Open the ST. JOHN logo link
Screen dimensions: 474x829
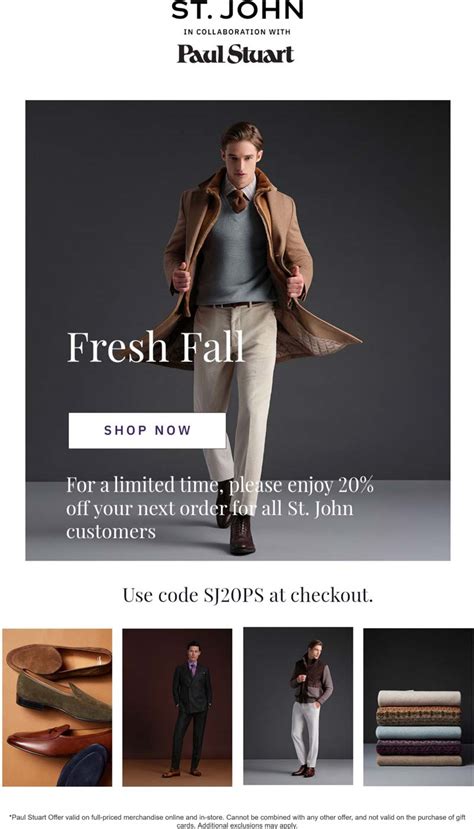(237, 10)
